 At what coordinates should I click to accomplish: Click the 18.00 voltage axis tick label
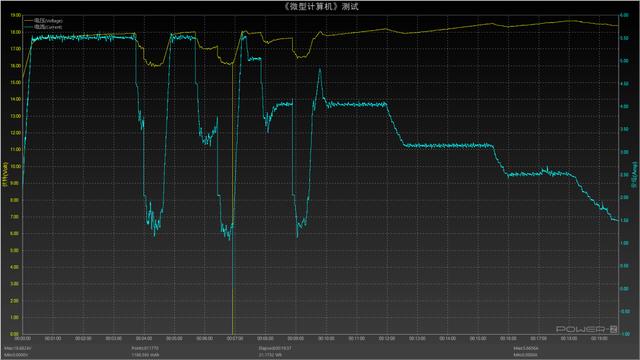(x=15, y=32)
